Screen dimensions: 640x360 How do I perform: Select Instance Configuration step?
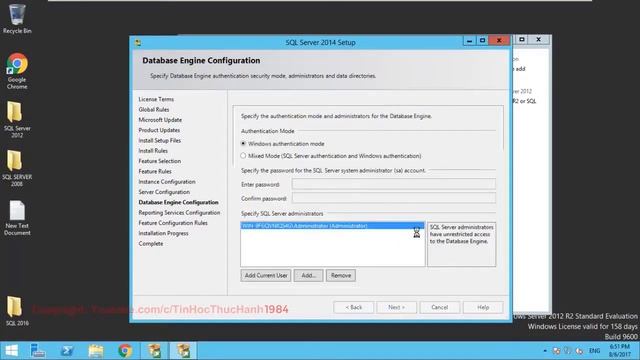pos(167,182)
